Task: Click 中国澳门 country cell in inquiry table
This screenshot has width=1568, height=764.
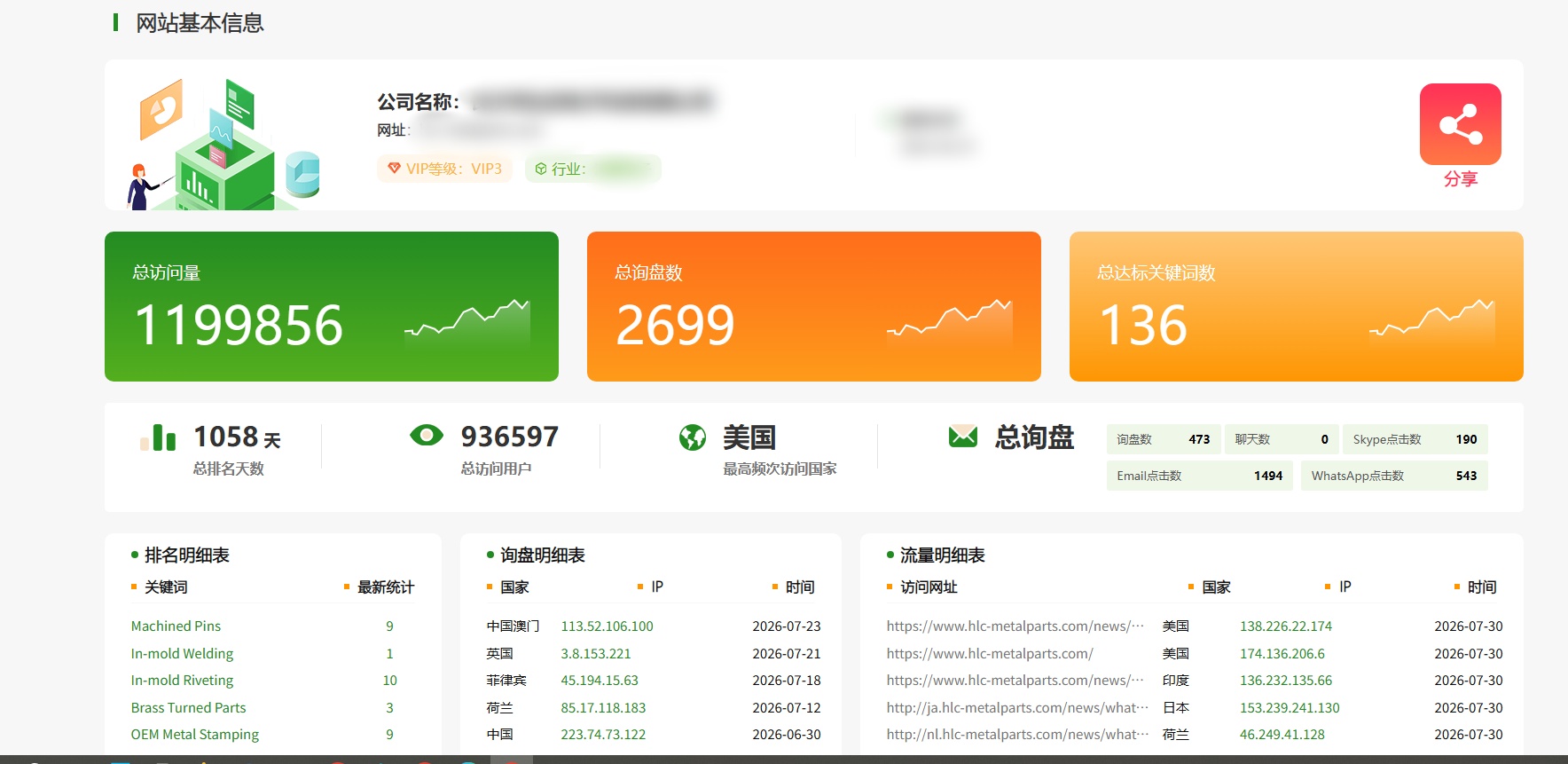Action: coord(513,626)
